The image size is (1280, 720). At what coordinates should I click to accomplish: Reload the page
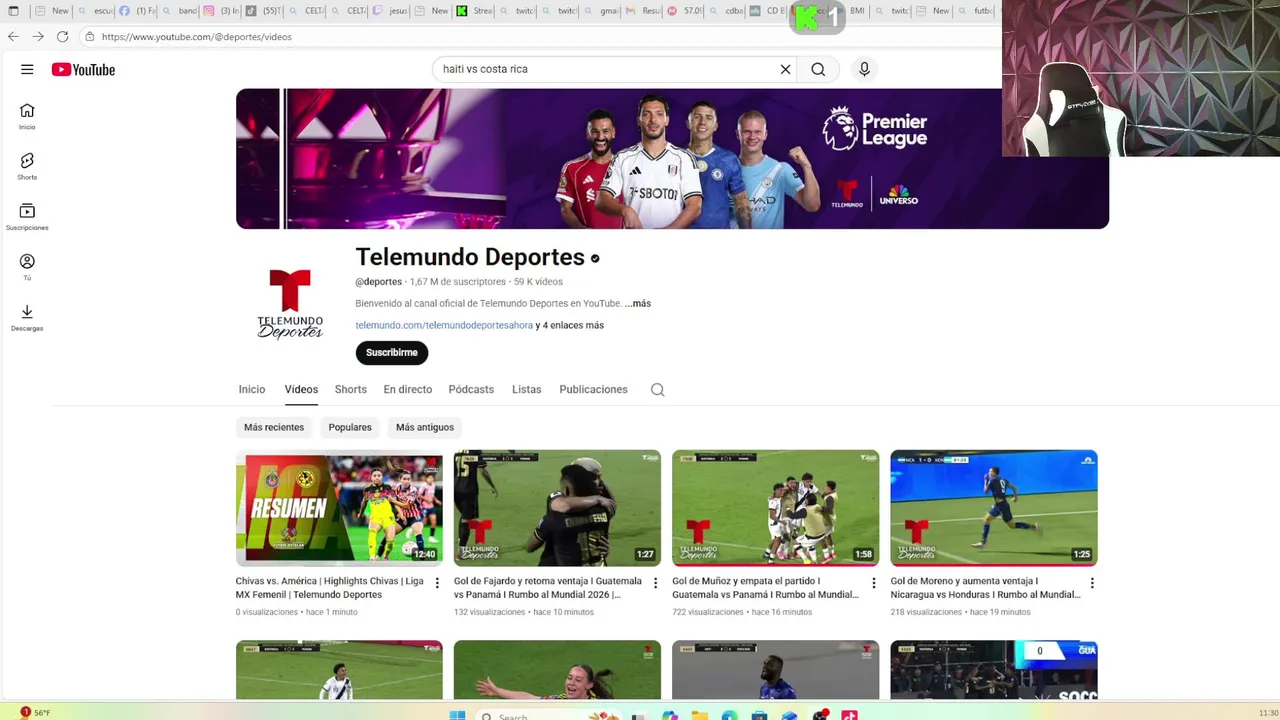pos(62,36)
